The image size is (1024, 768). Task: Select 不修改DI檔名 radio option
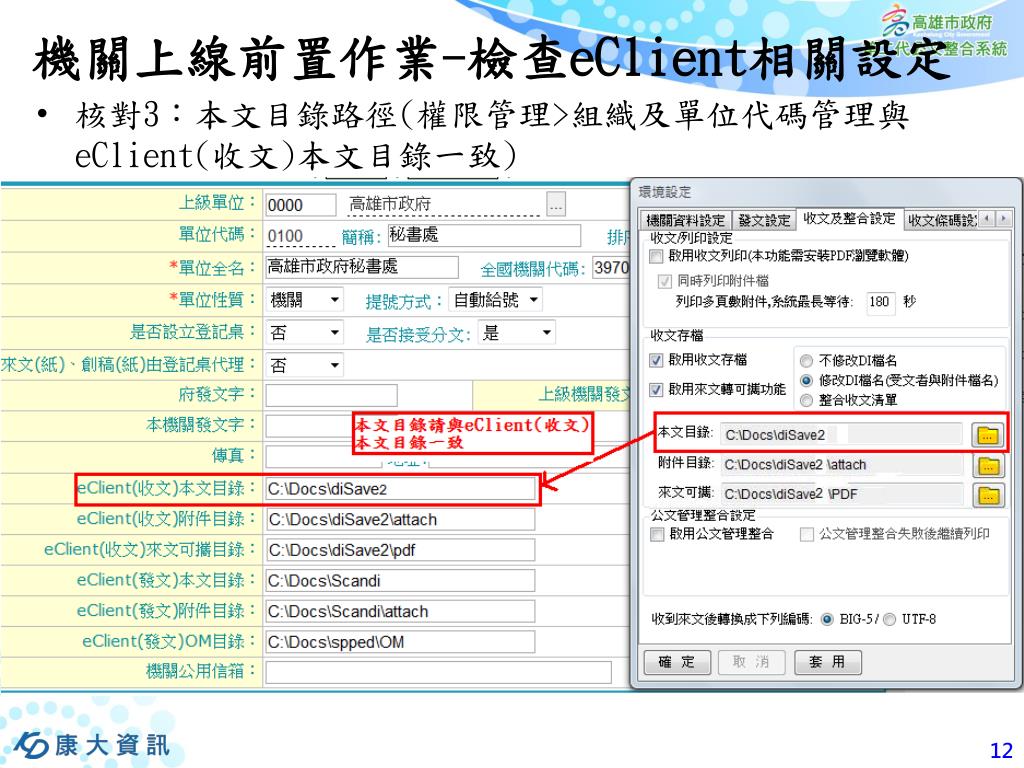tap(807, 360)
